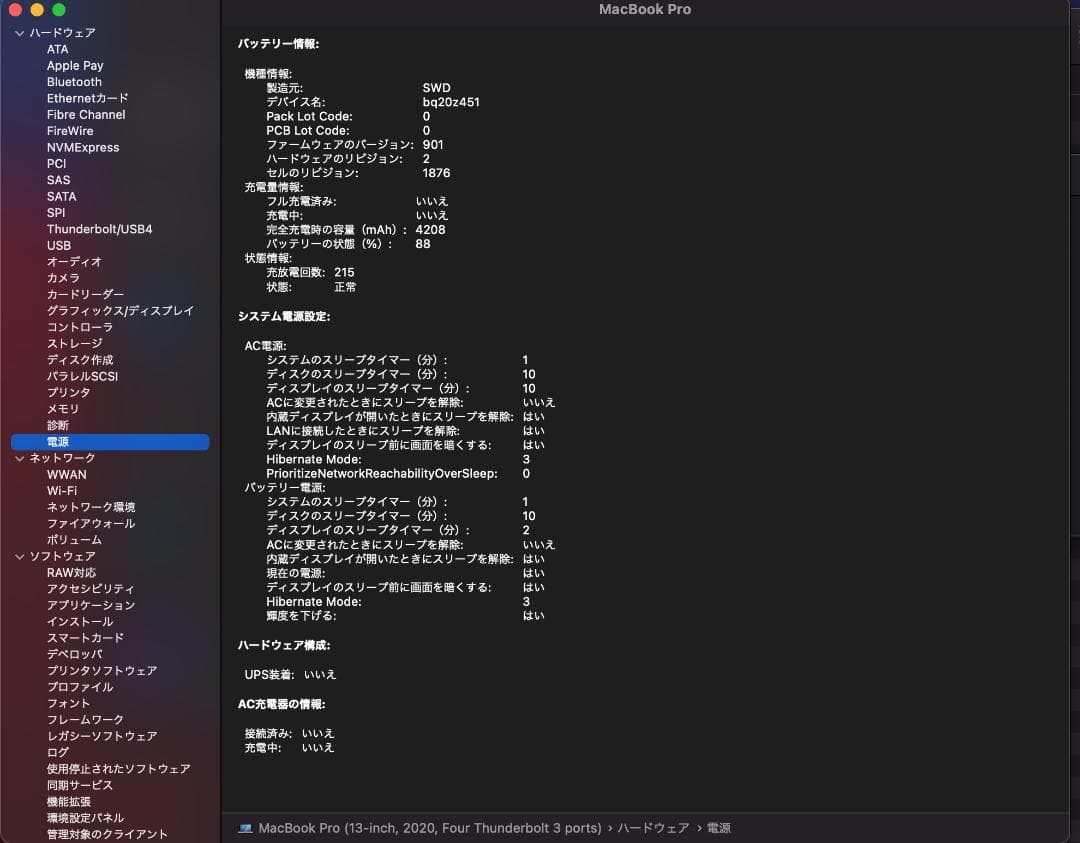Collapse the ソフトウェア section chevron
Image resolution: width=1080 pixels, height=843 pixels.
pos(19,556)
